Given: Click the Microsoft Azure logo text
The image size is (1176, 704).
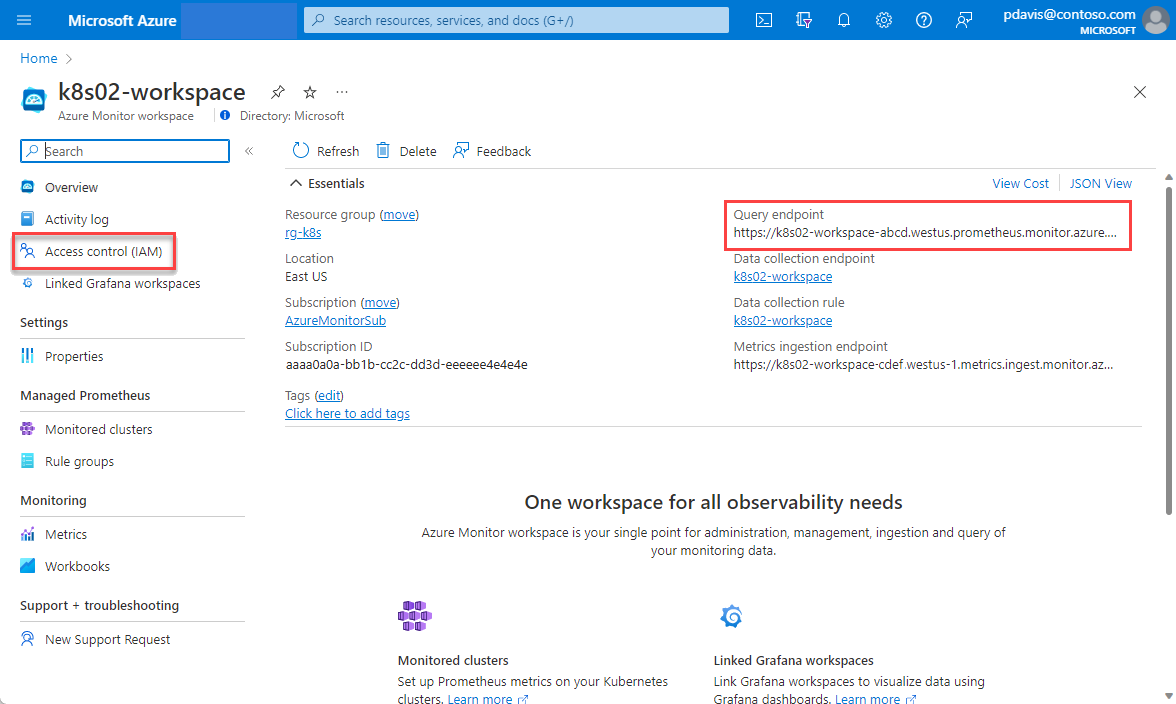Looking at the screenshot, I should (122, 20).
